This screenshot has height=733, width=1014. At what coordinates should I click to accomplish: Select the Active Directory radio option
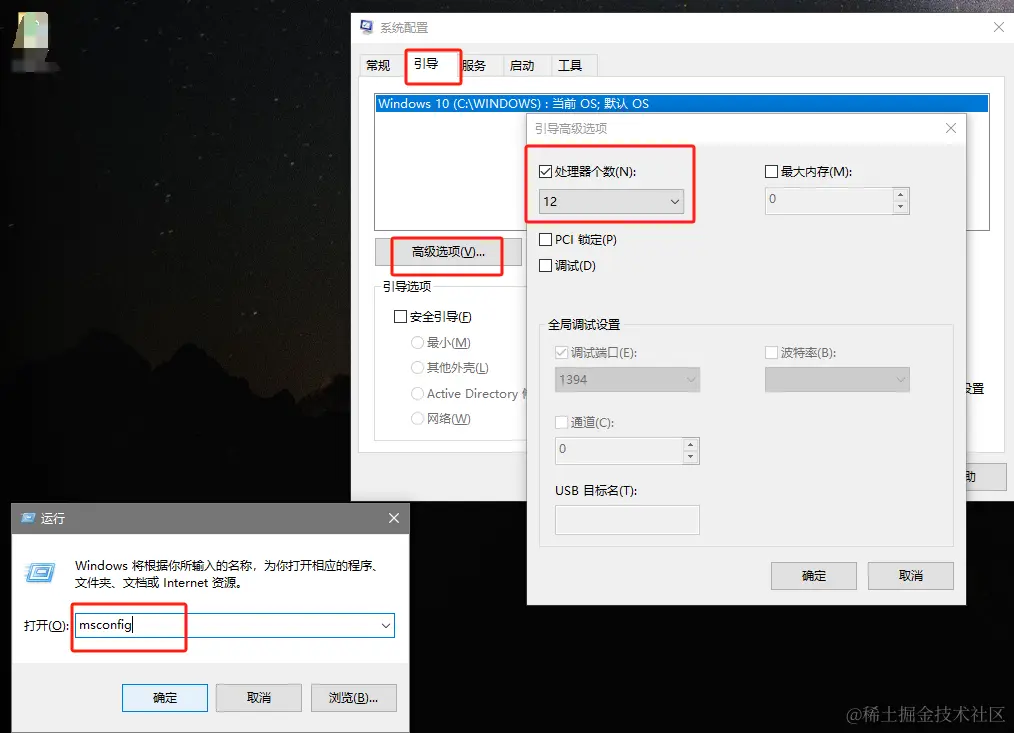click(x=417, y=393)
